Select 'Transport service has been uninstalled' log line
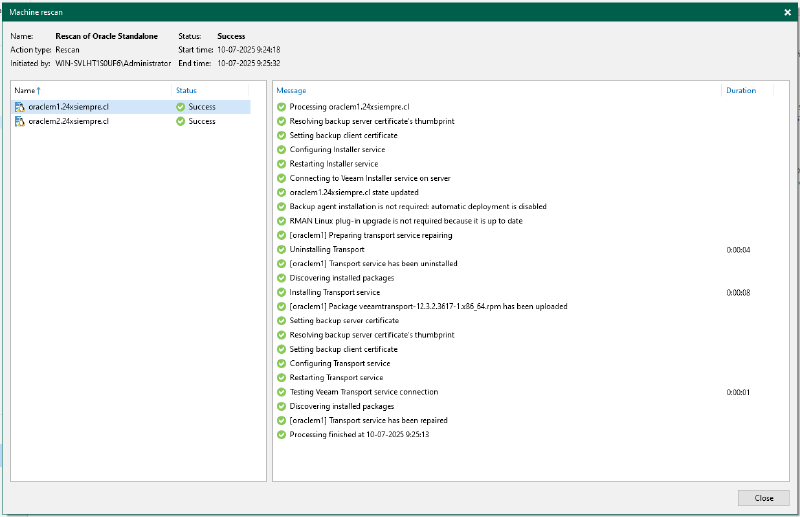Image resolution: width=800 pixels, height=517 pixels. [373, 264]
